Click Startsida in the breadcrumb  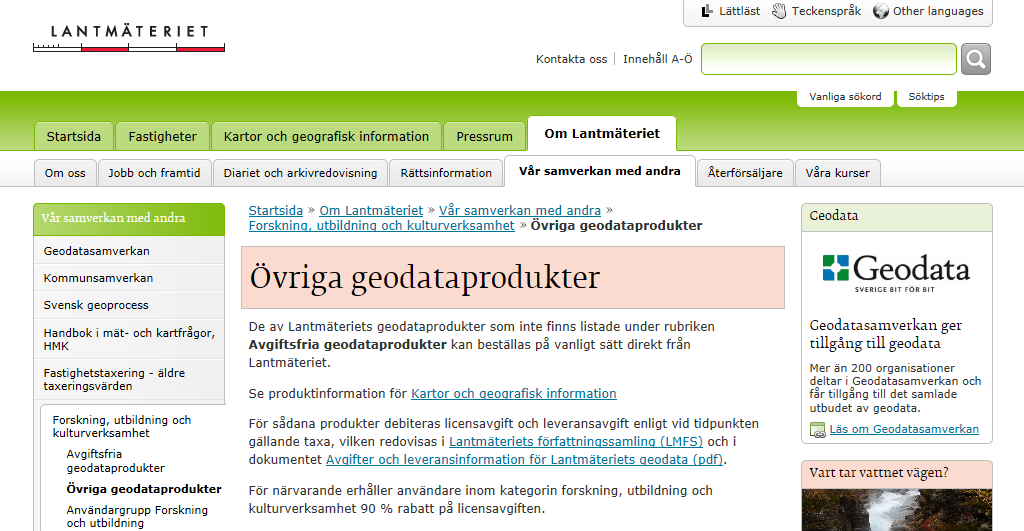(x=276, y=210)
